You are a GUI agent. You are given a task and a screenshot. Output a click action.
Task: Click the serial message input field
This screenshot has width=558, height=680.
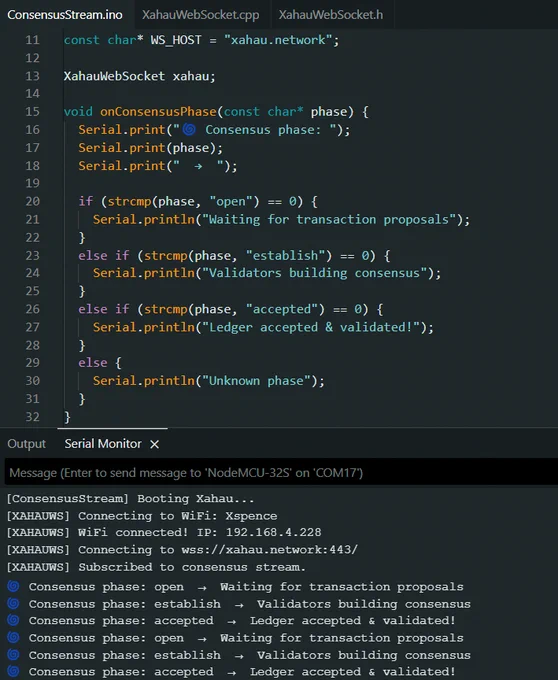coord(281,472)
